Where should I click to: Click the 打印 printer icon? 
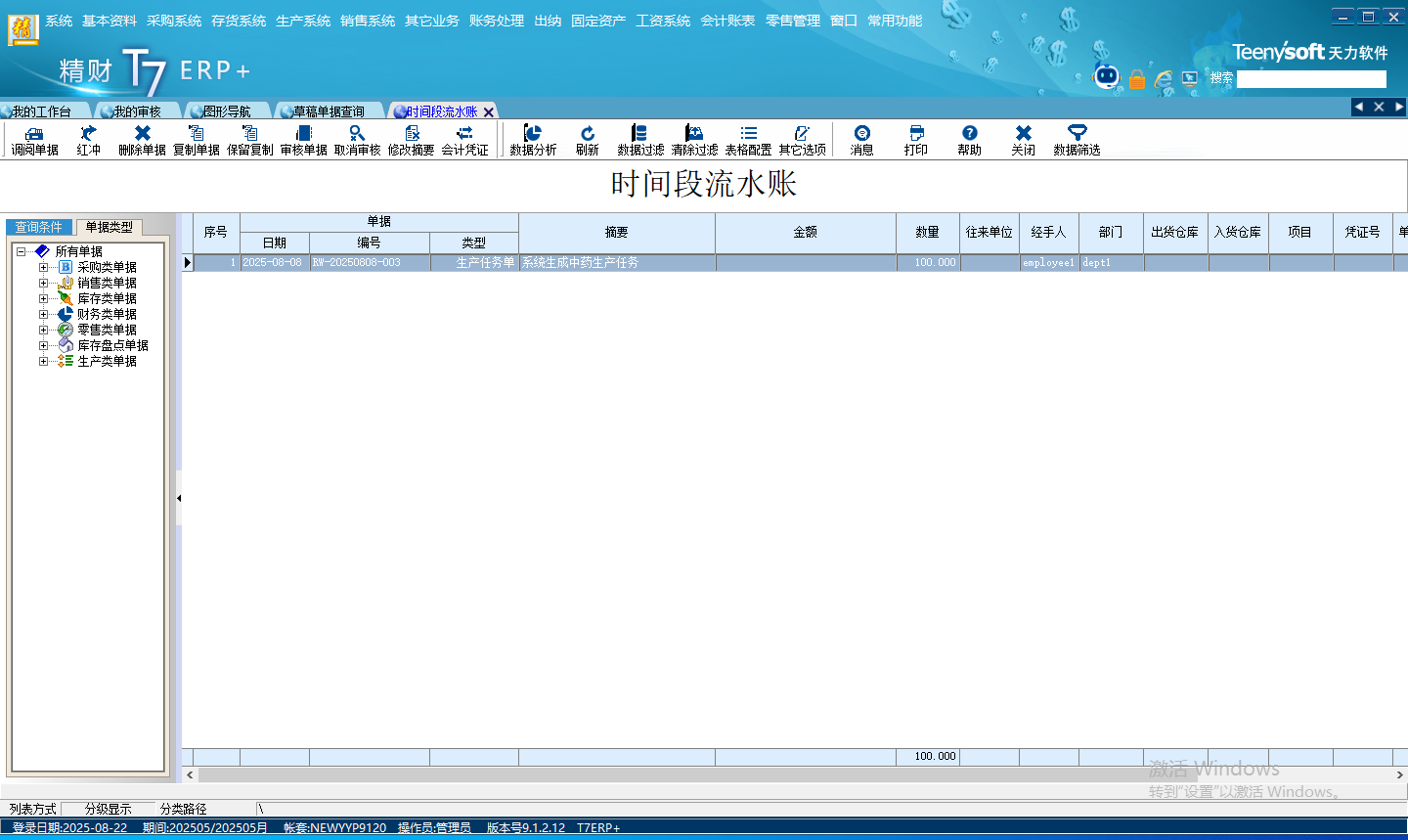[x=915, y=134]
